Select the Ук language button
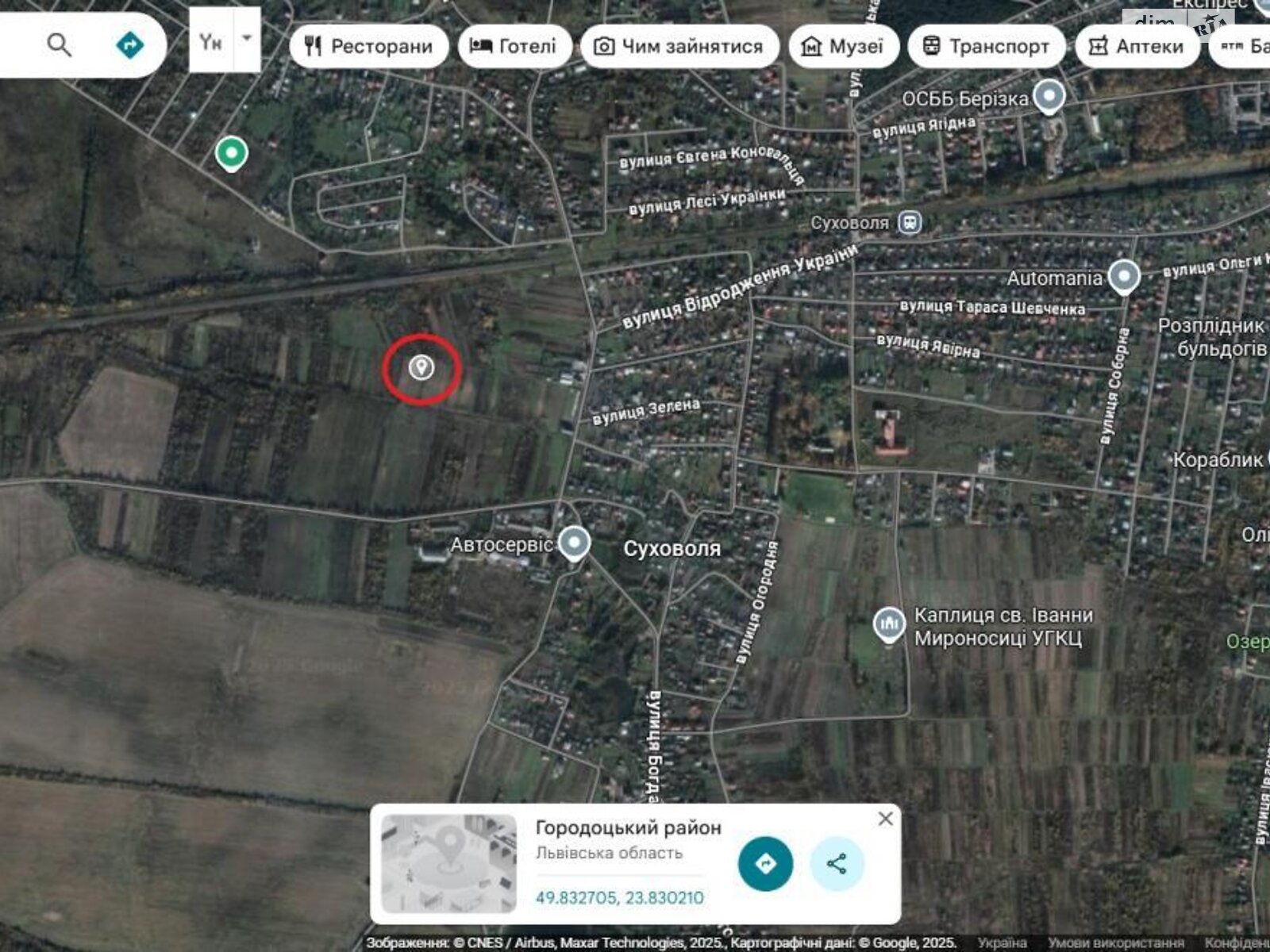Image resolution: width=1270 pixels, height=952 pixels. click(211, 41)
